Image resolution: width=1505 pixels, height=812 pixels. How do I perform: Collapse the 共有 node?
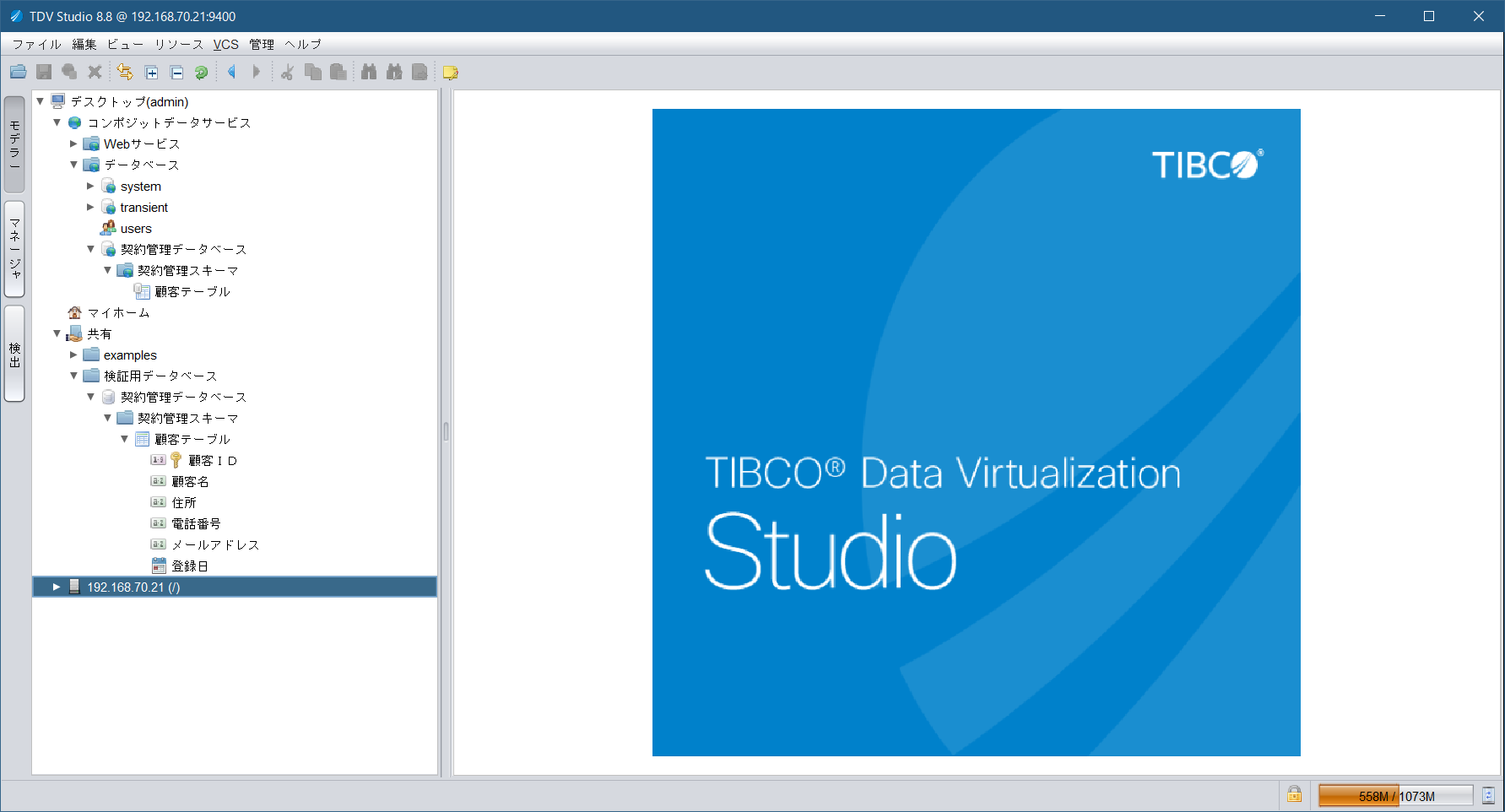(57, 333)
